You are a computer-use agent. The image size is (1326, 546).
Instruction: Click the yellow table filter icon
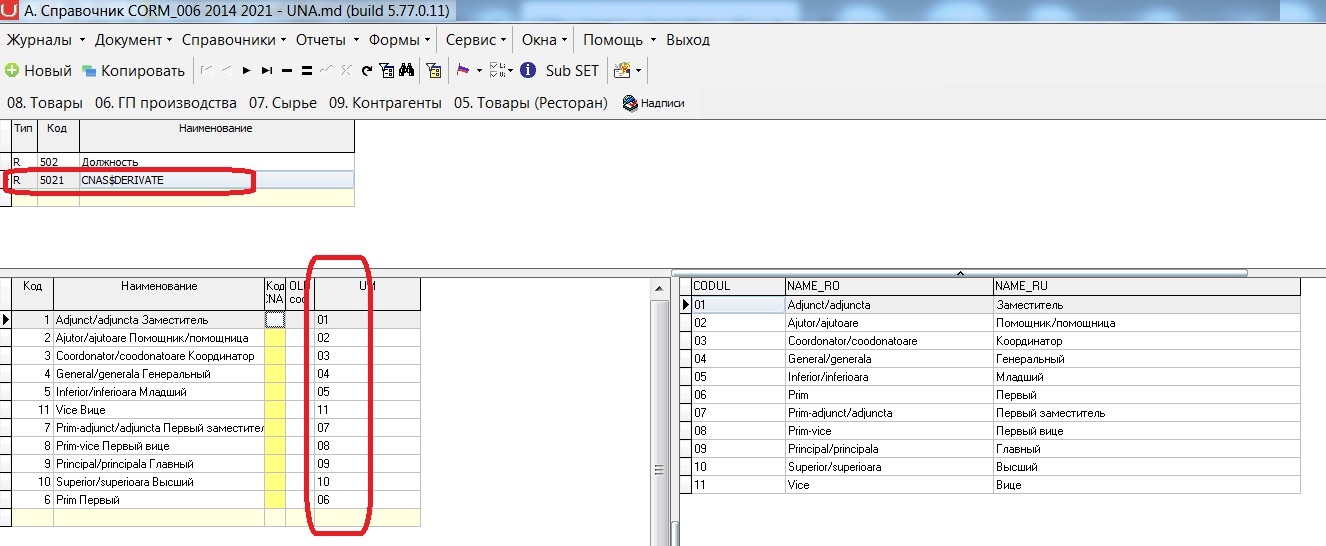[434, 71]
